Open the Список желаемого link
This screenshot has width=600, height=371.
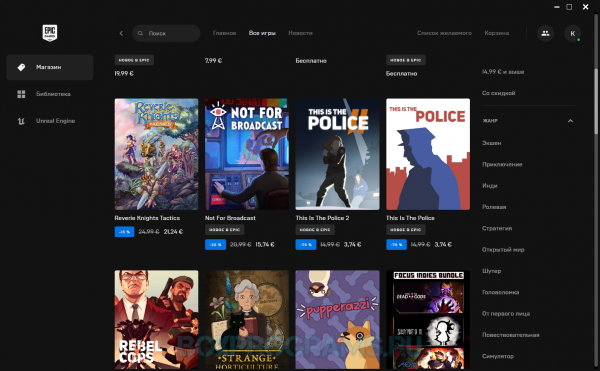point(444,33)
